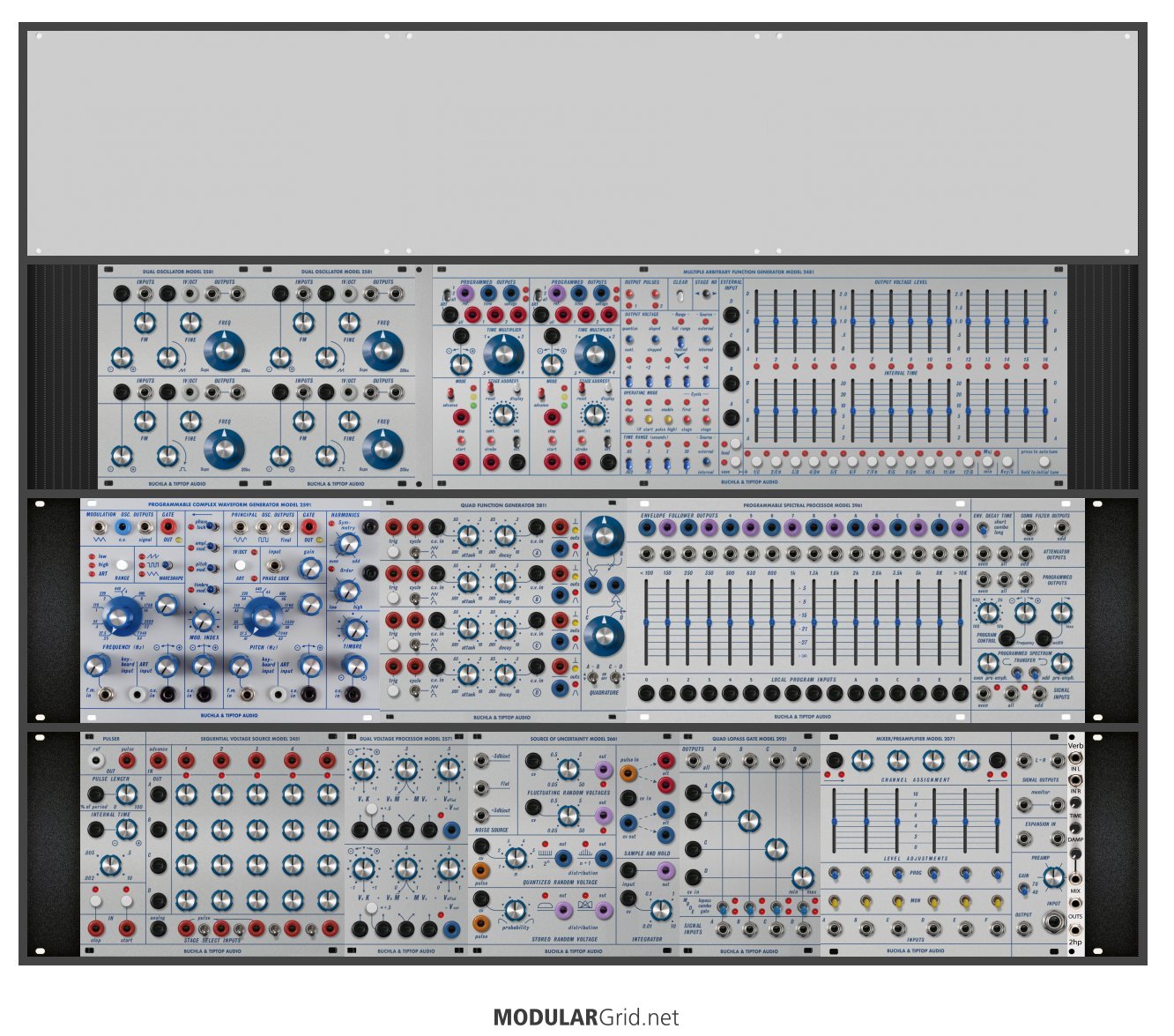Click the Mixer/Preamplifier 207t title

point(915,739)
